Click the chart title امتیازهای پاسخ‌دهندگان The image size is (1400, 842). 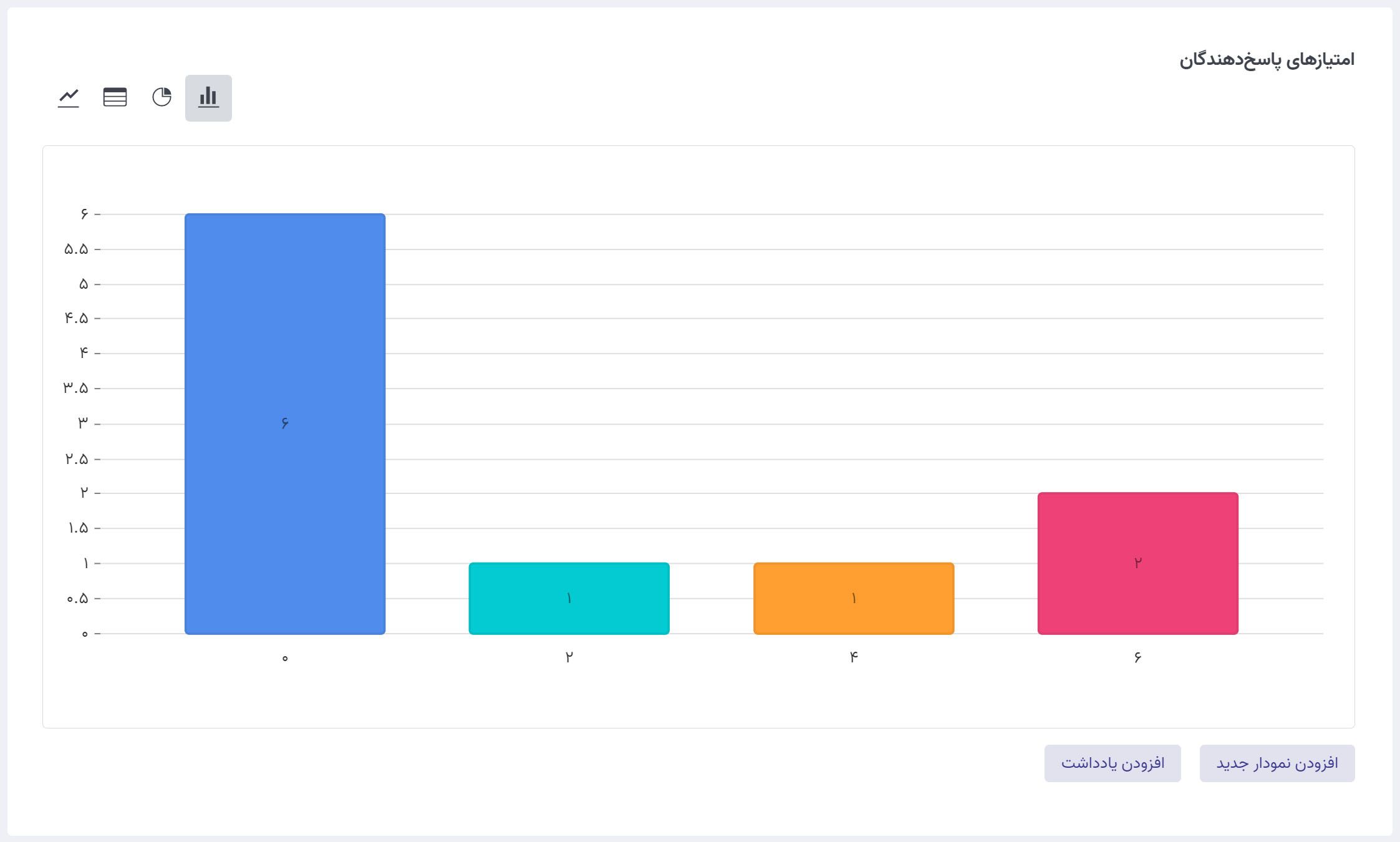pyautogui.click(x=1267, y=60)
